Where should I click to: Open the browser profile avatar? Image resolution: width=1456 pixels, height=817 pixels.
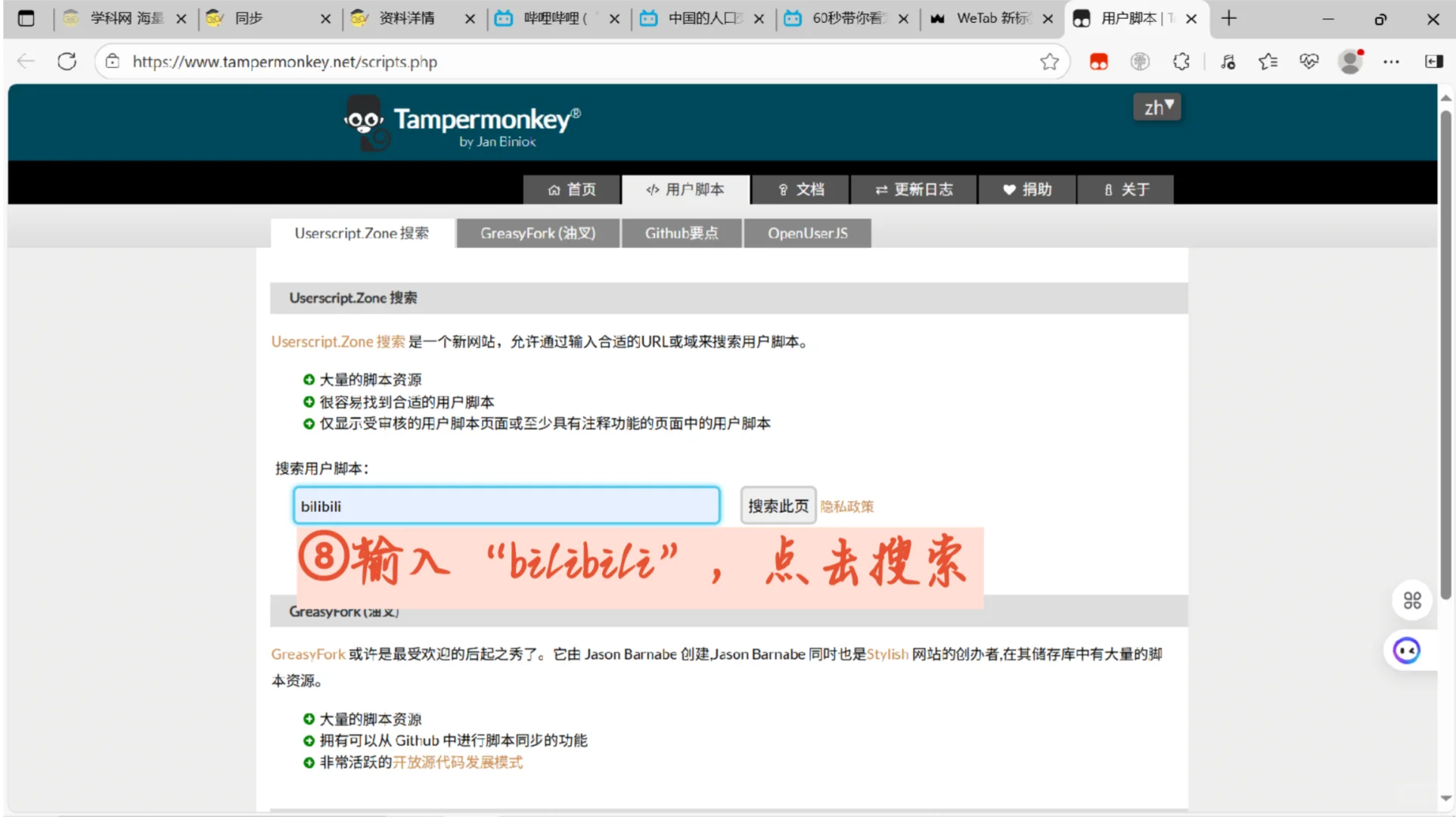[1351, 61]
